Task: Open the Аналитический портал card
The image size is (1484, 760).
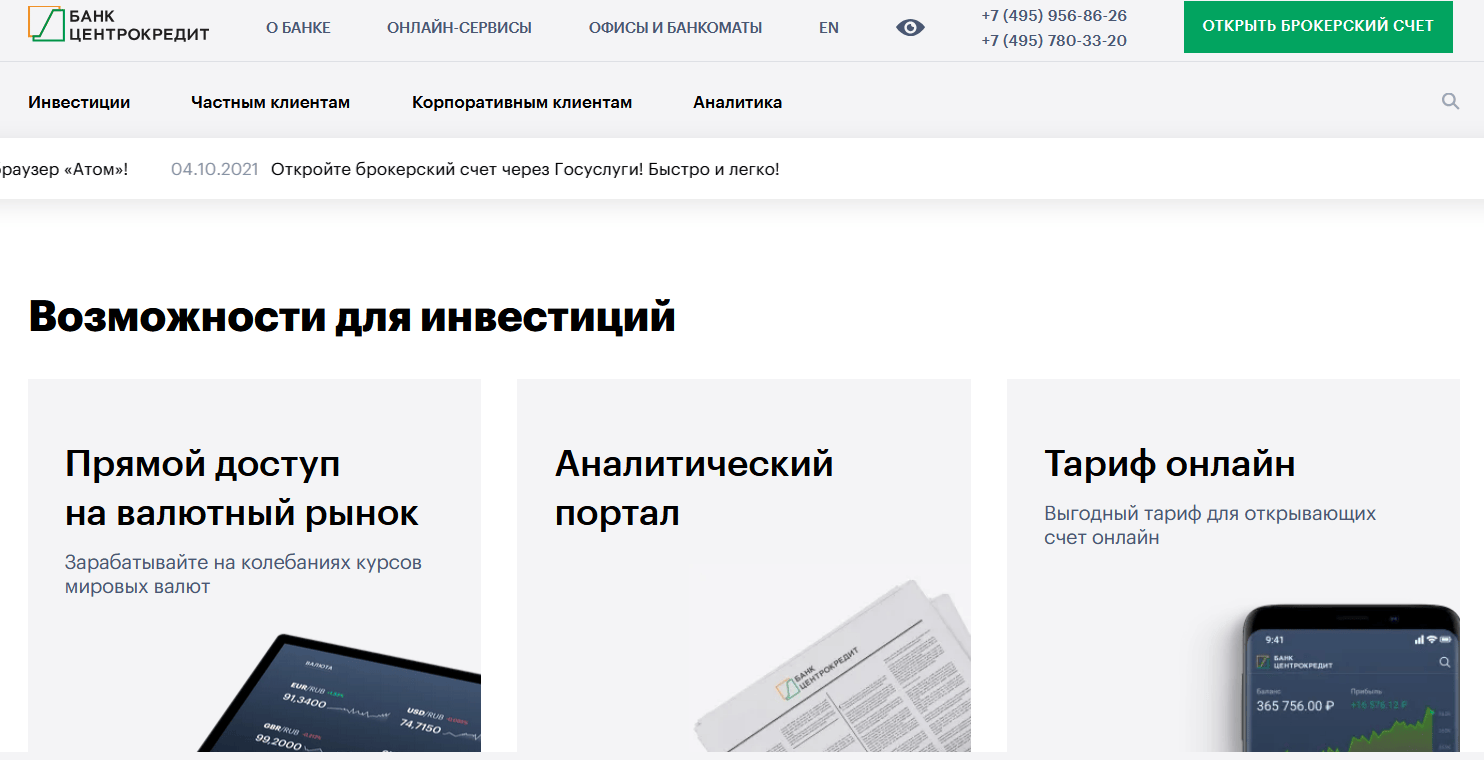Action: tap(744, 565)
